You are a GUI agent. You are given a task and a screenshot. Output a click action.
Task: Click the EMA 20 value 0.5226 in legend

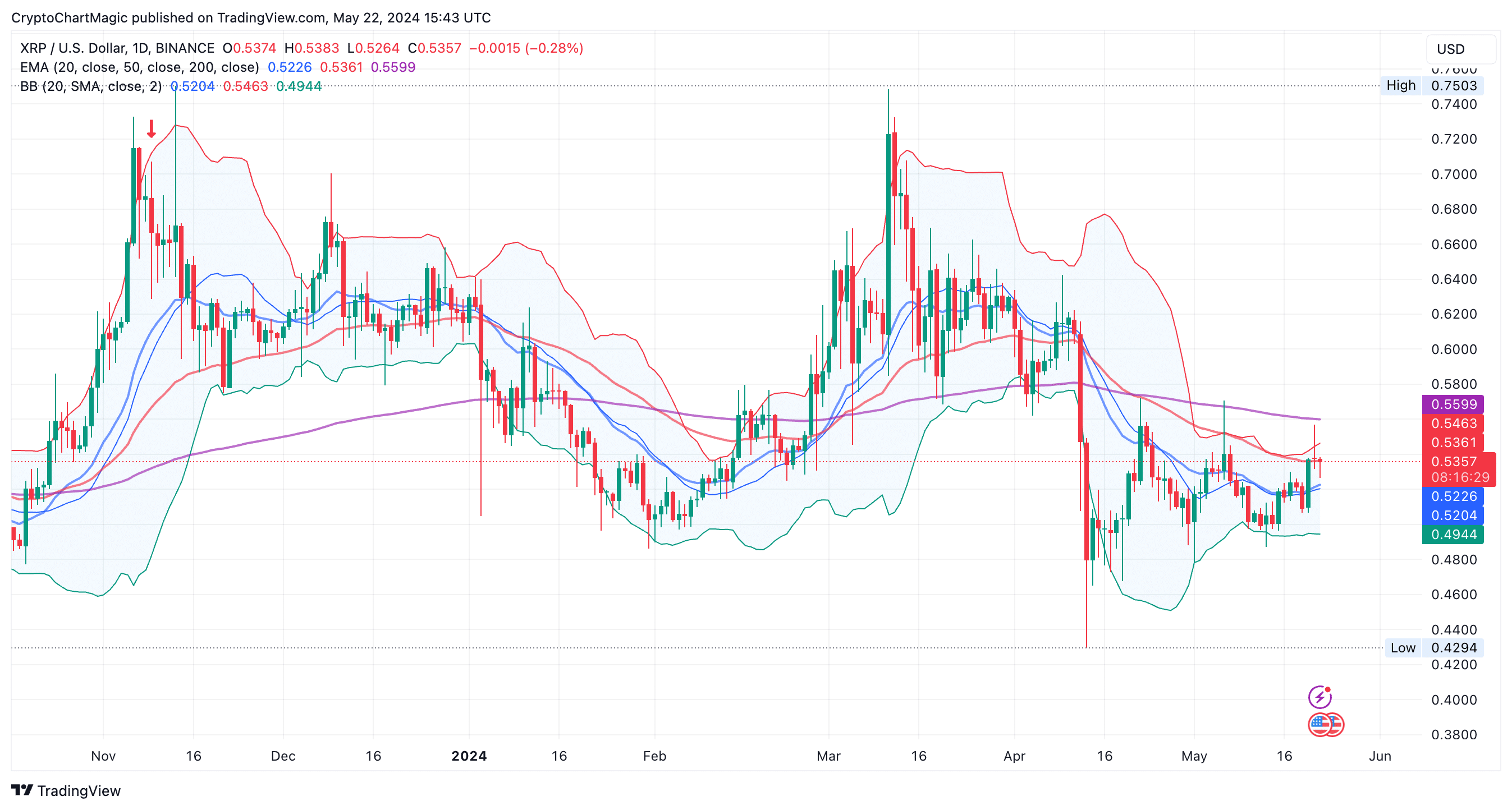point(290,67)
